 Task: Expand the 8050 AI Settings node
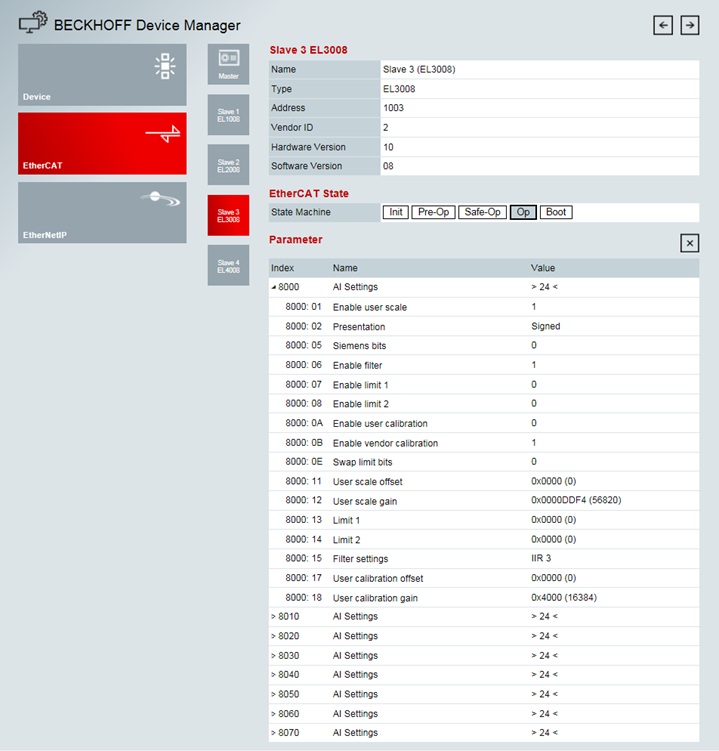click(x=274, y=694)
